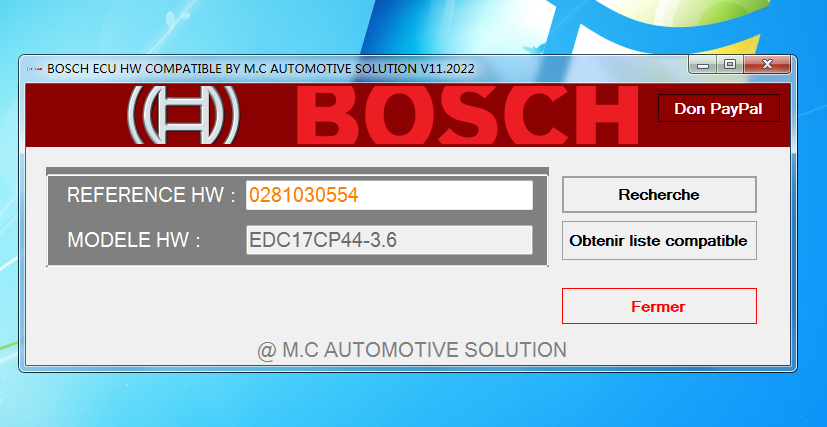Click the window title text BOSCH ECU HW COMPATIBLE
Image resolution: width=827 pixels, height=427 pixels.
click(x=261, y=69)
